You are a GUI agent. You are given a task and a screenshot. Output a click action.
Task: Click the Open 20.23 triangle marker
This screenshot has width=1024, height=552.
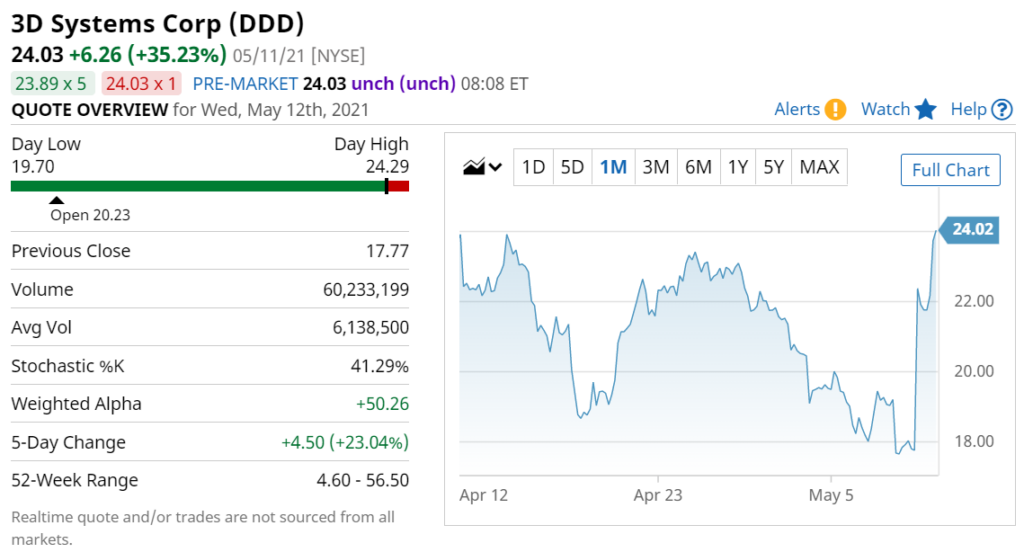[x=57, y=200]
